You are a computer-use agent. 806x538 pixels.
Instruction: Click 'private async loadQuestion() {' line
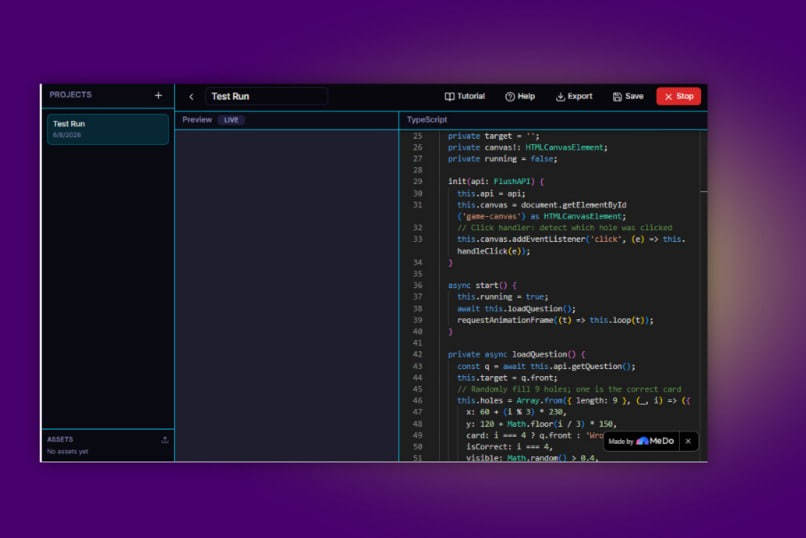[x=516, y=355]
